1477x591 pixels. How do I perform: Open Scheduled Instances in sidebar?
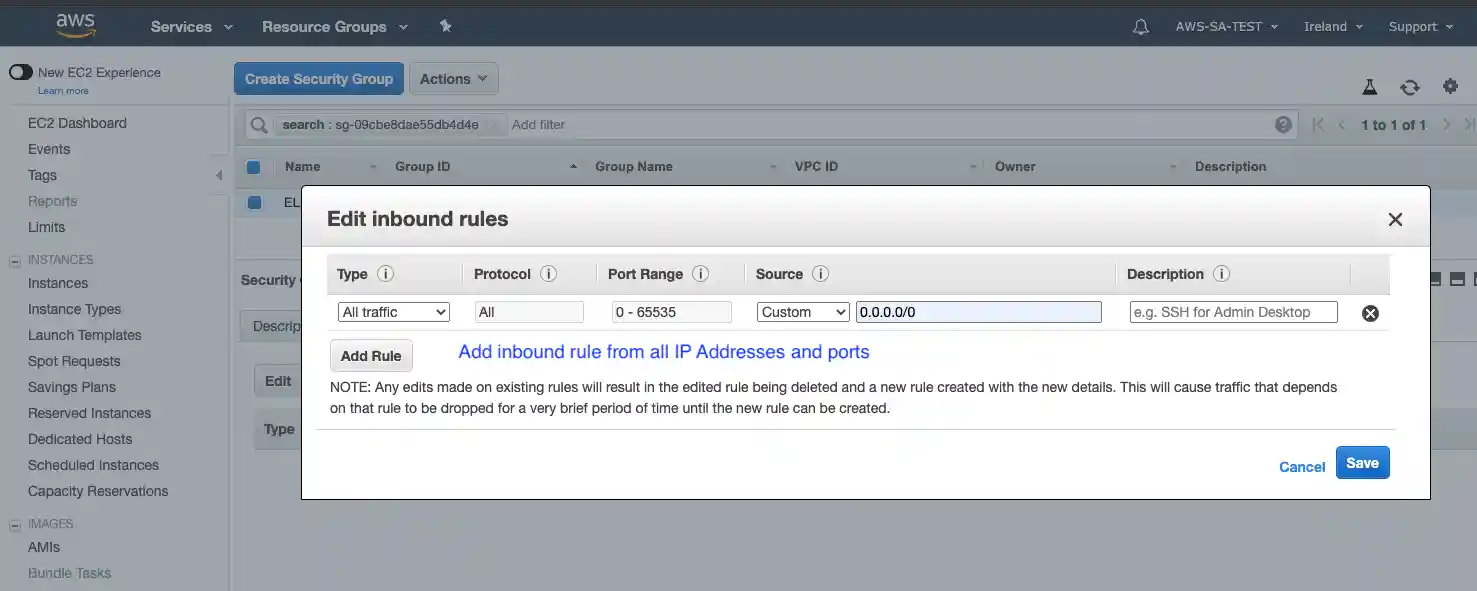[x=94, y=465]
